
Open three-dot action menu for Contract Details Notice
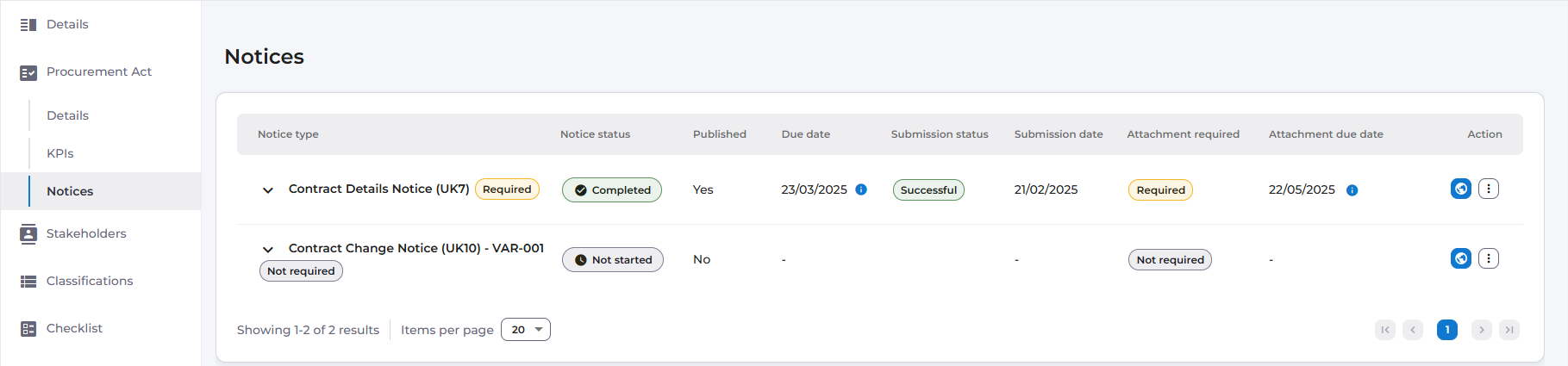click(x=1489, y=189)
